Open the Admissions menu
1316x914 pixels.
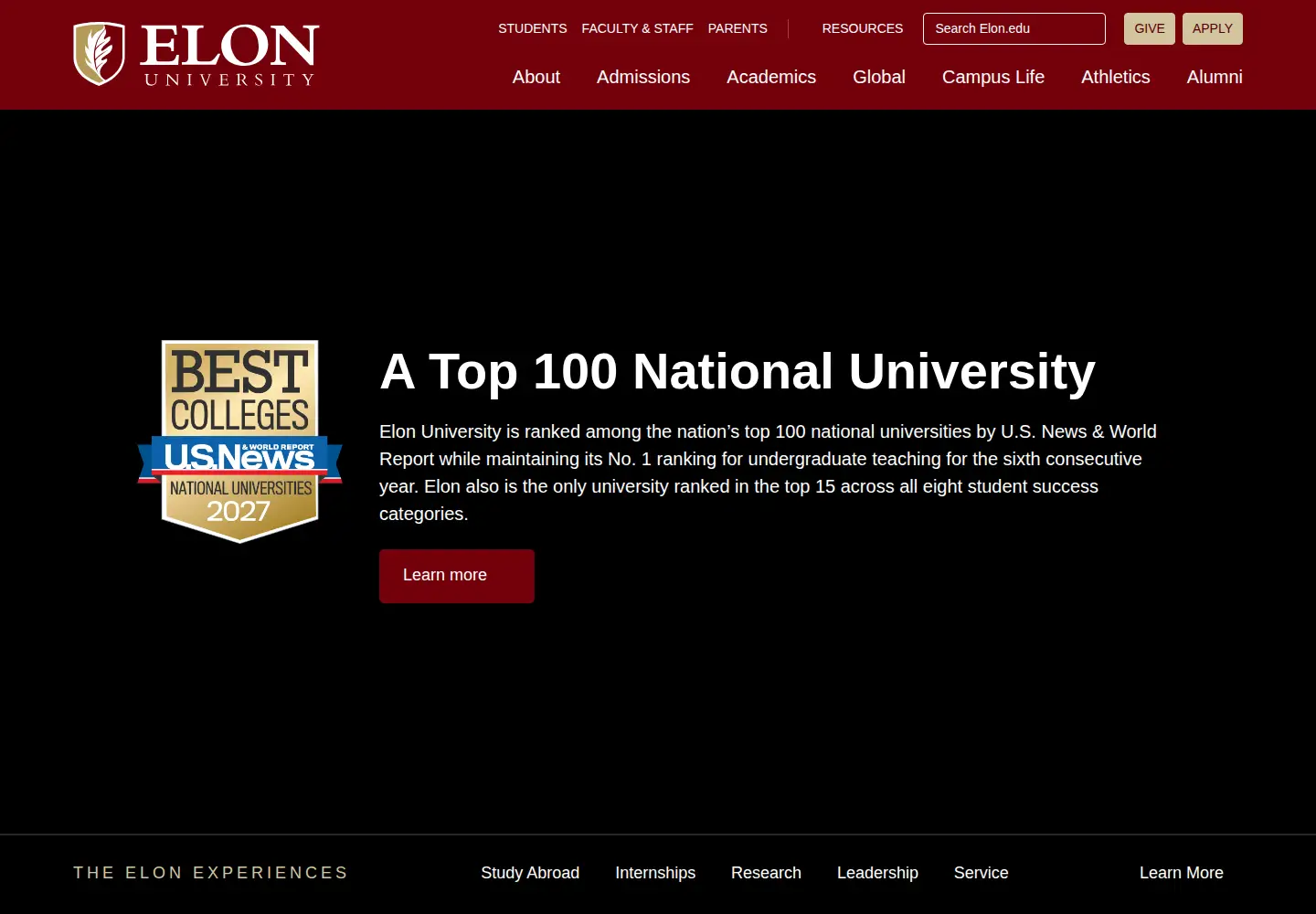(643, 77)
